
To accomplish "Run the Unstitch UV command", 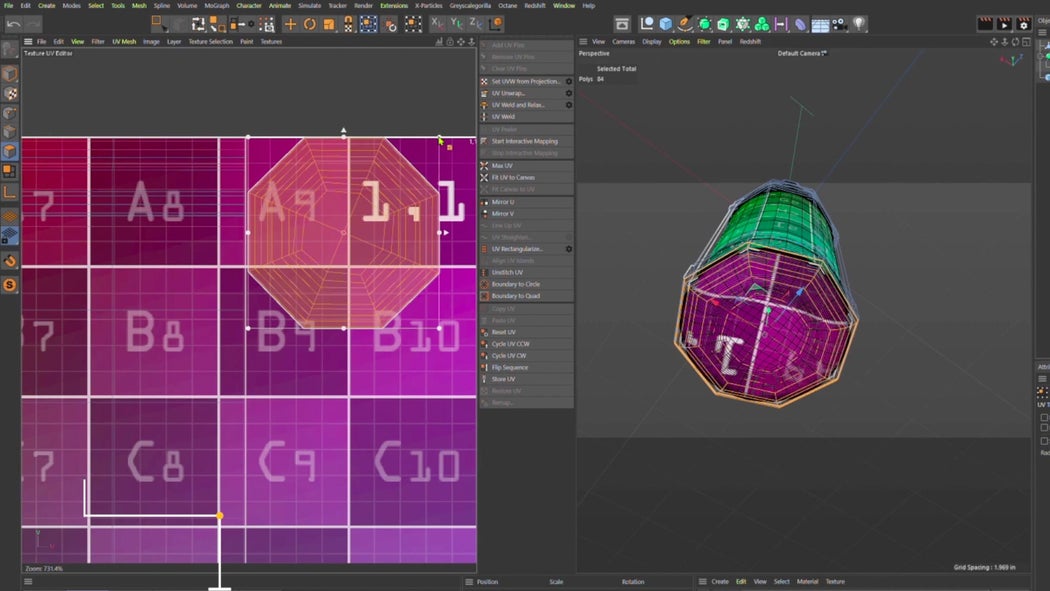I will click(x=510, y=272).
